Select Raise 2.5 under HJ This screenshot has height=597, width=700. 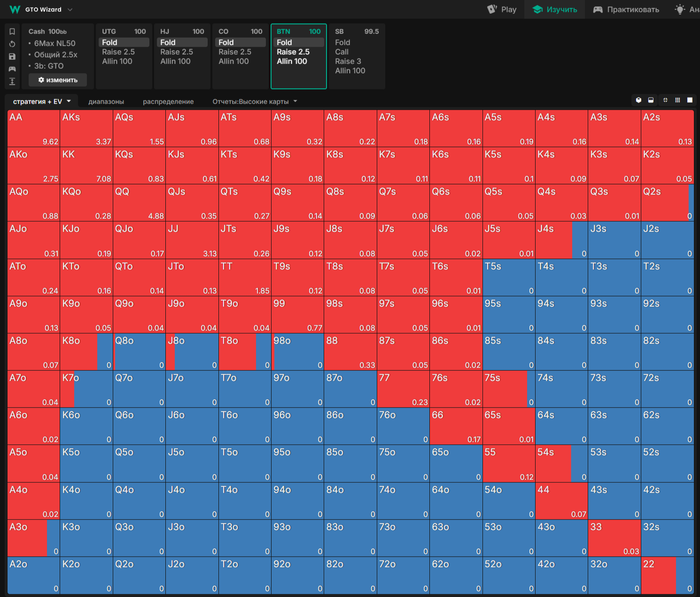(177, 52)
